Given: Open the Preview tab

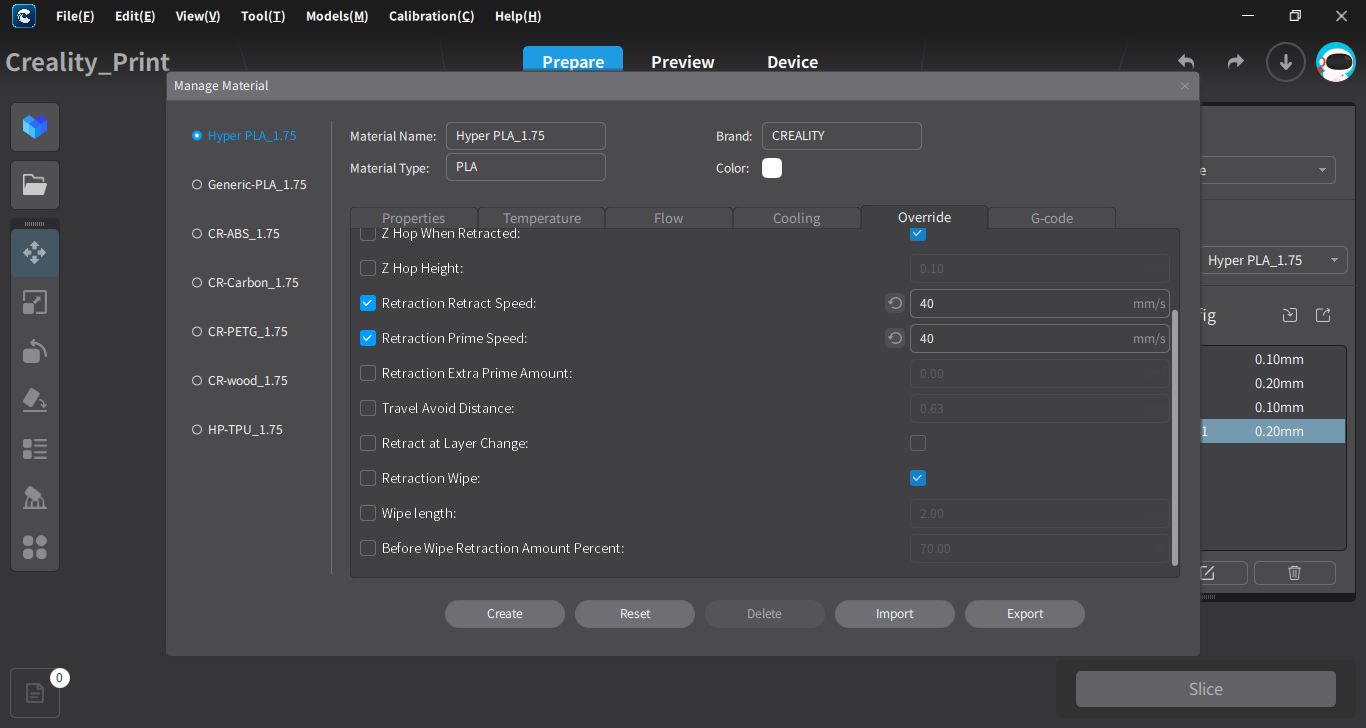Looking at the screenshot, I should [x=682, y=62].
